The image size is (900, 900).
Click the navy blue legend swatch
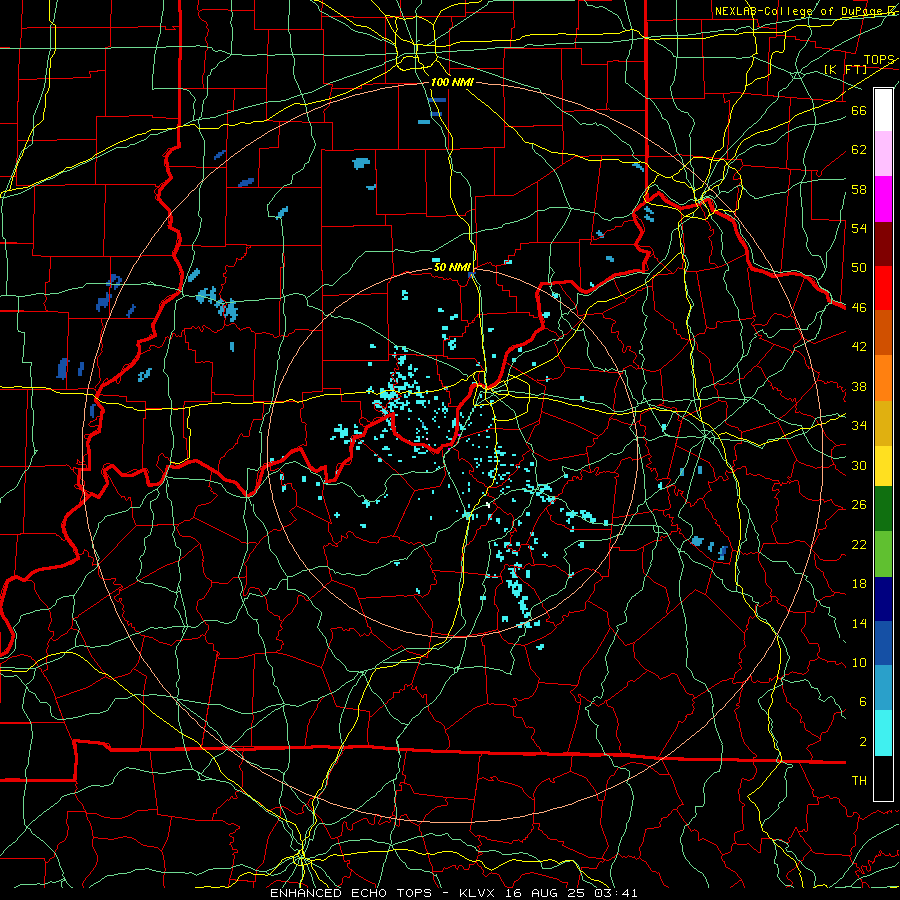click(883, 599)
